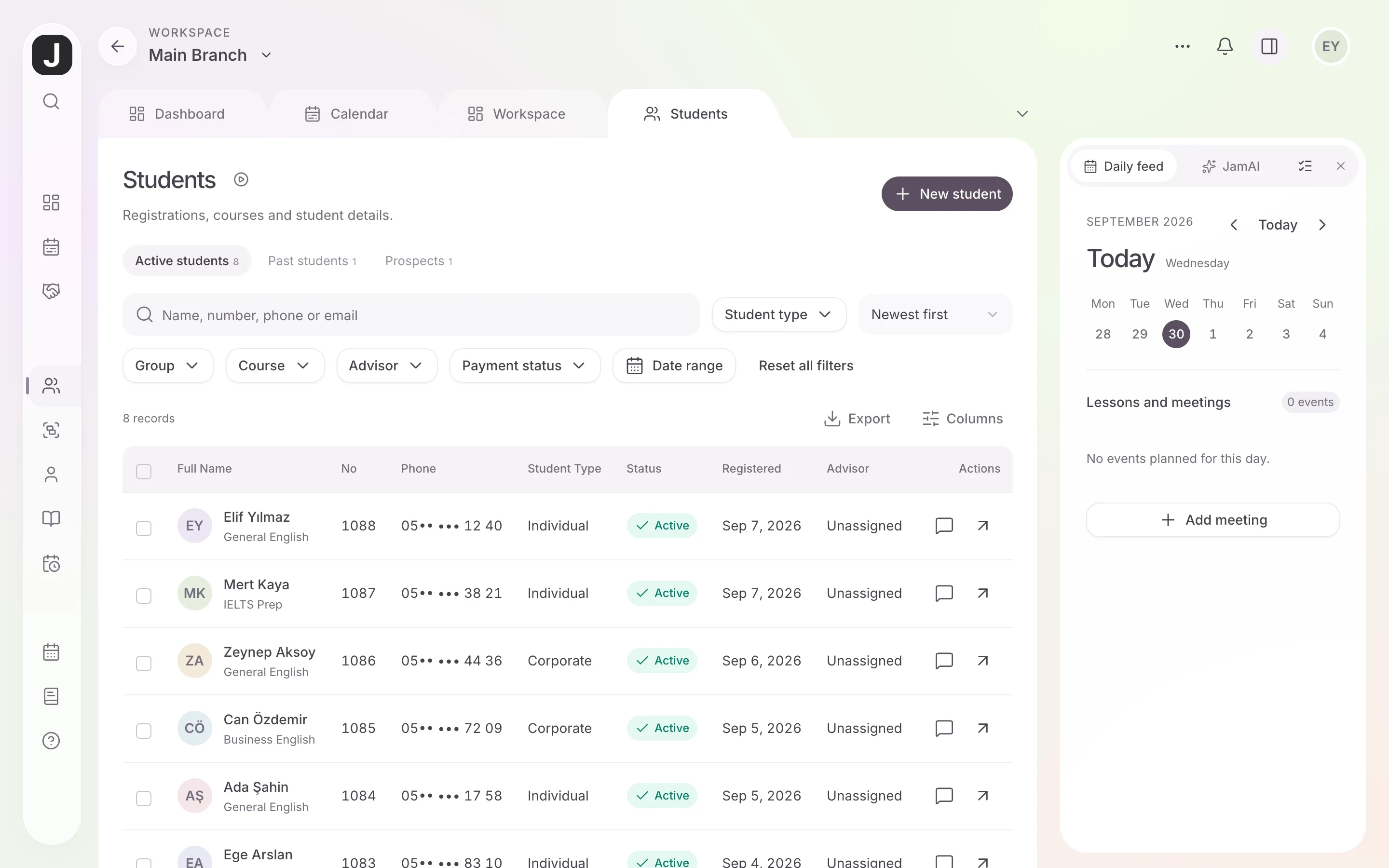Open the Newest first sort dropdown
This screenshot has height=868, width=1389.
[x=935, y=314]
